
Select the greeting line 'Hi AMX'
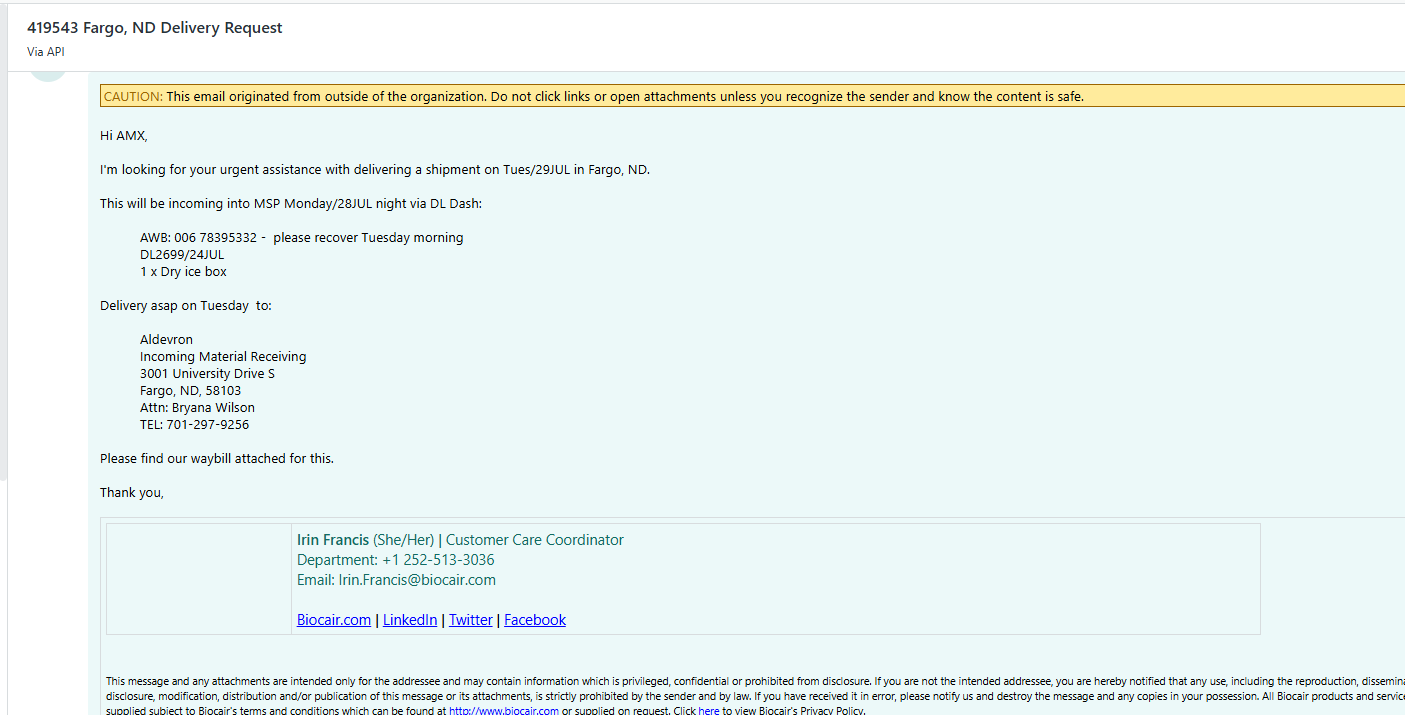[123, 135]
